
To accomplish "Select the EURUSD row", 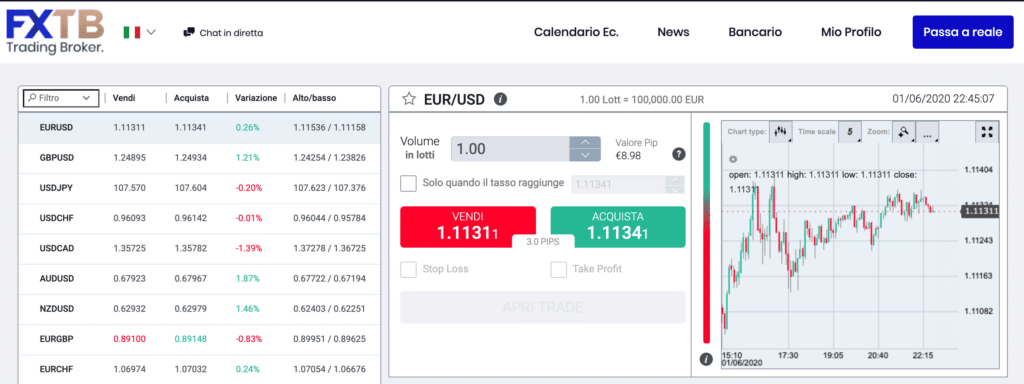I will point(199,127).
